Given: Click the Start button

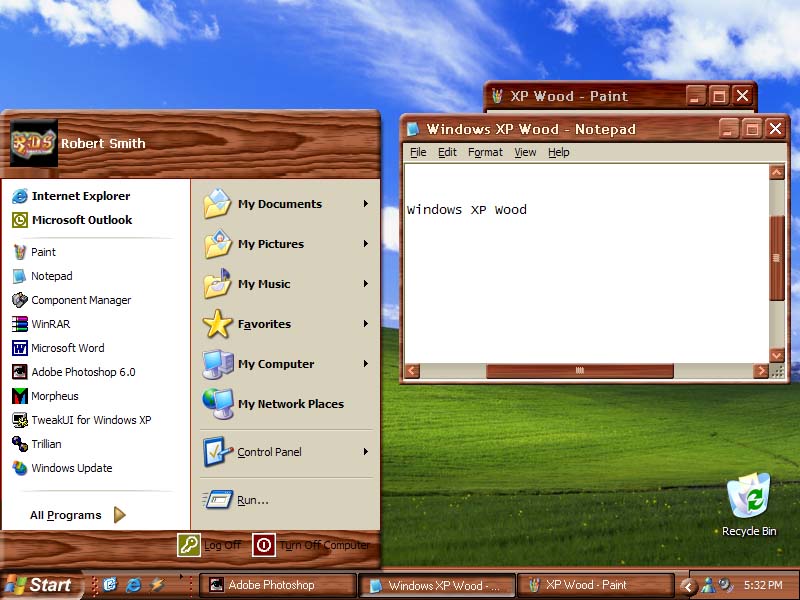Looking at the screenshot, I should click(x=40, y=585).
